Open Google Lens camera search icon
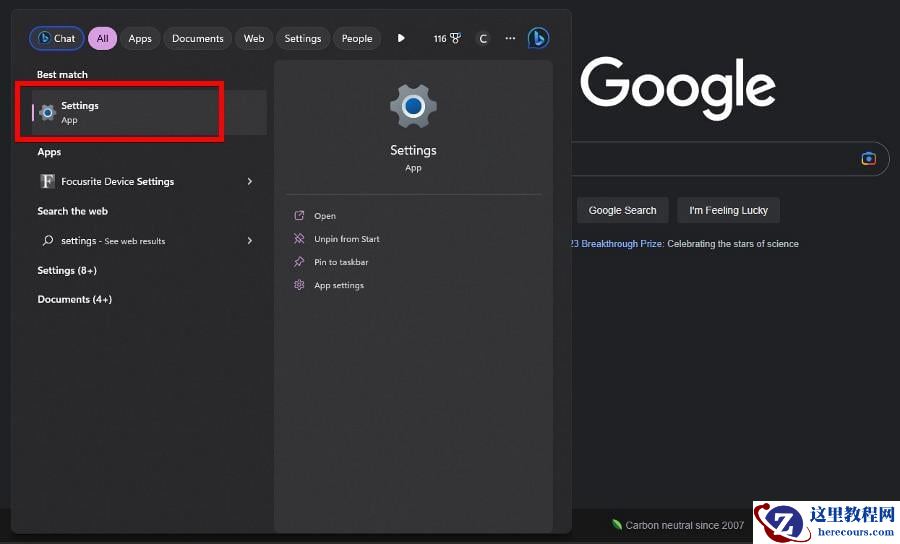This screenshot has width=900, height=544. (x=868, y=158)
